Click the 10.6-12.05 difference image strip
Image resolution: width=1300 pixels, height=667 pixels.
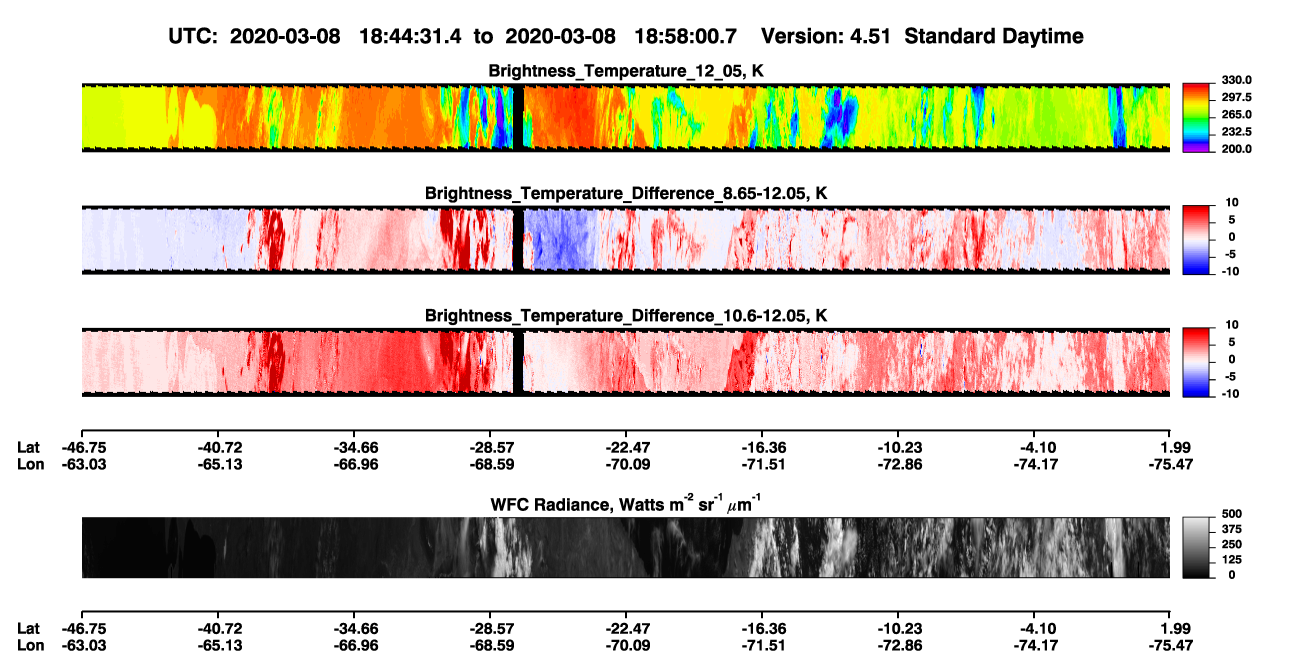point(625,362)
